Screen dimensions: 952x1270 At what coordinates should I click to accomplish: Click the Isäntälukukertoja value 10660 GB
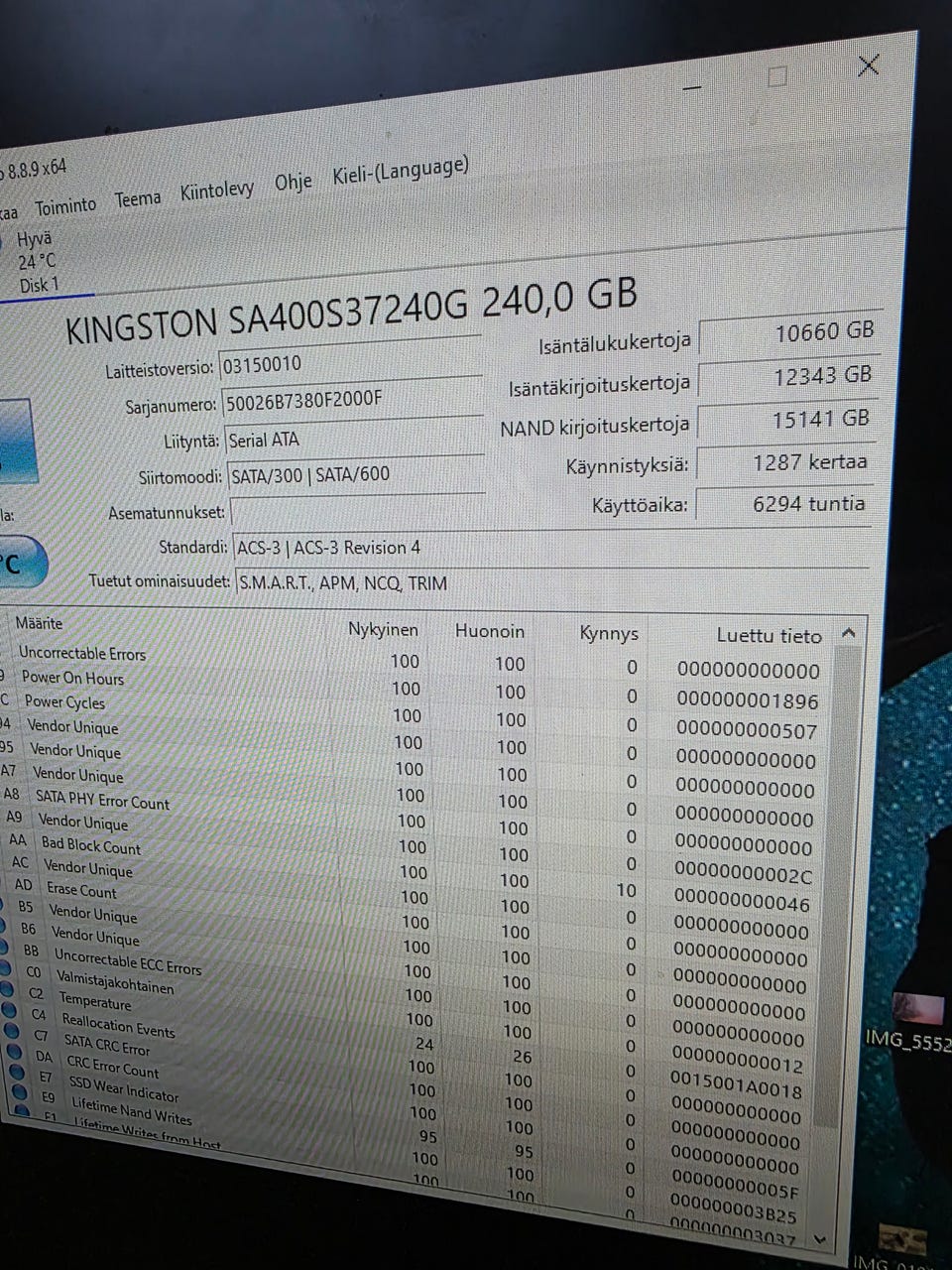coord(788,333)
